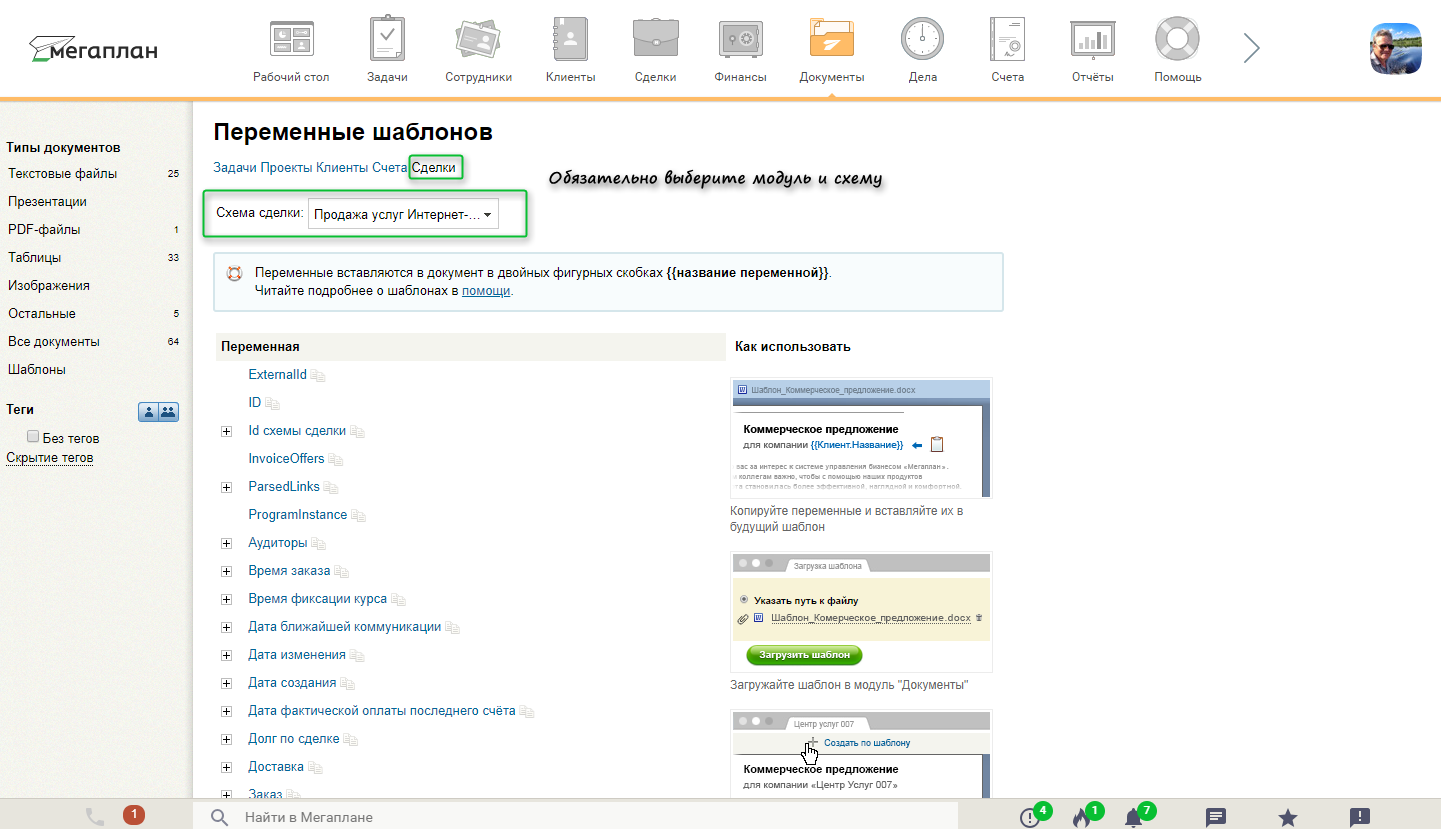Open favorites star icon
The width and height of the screenshot is (1441, 829).
click(x=1288, y=817)
